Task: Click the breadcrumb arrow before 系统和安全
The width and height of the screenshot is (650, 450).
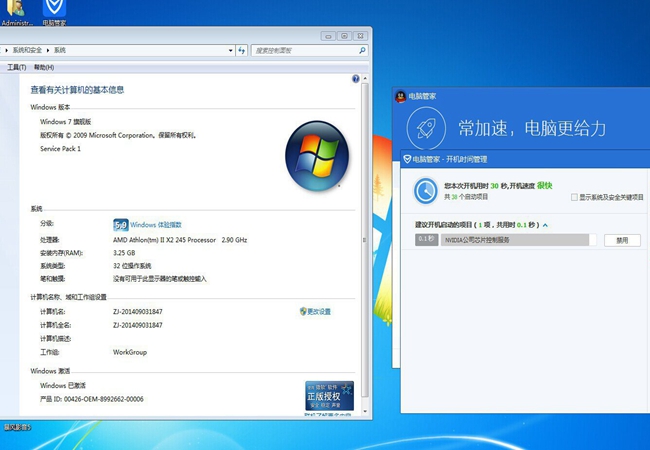Action: point(6,50)
